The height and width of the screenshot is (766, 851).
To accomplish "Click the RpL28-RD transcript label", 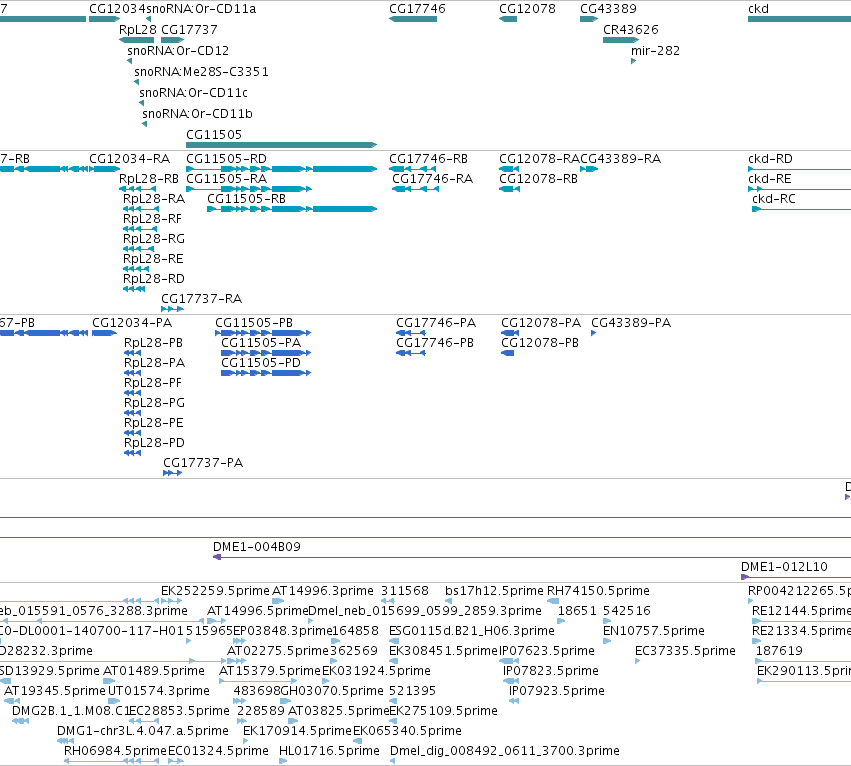I will pos(154,278).
